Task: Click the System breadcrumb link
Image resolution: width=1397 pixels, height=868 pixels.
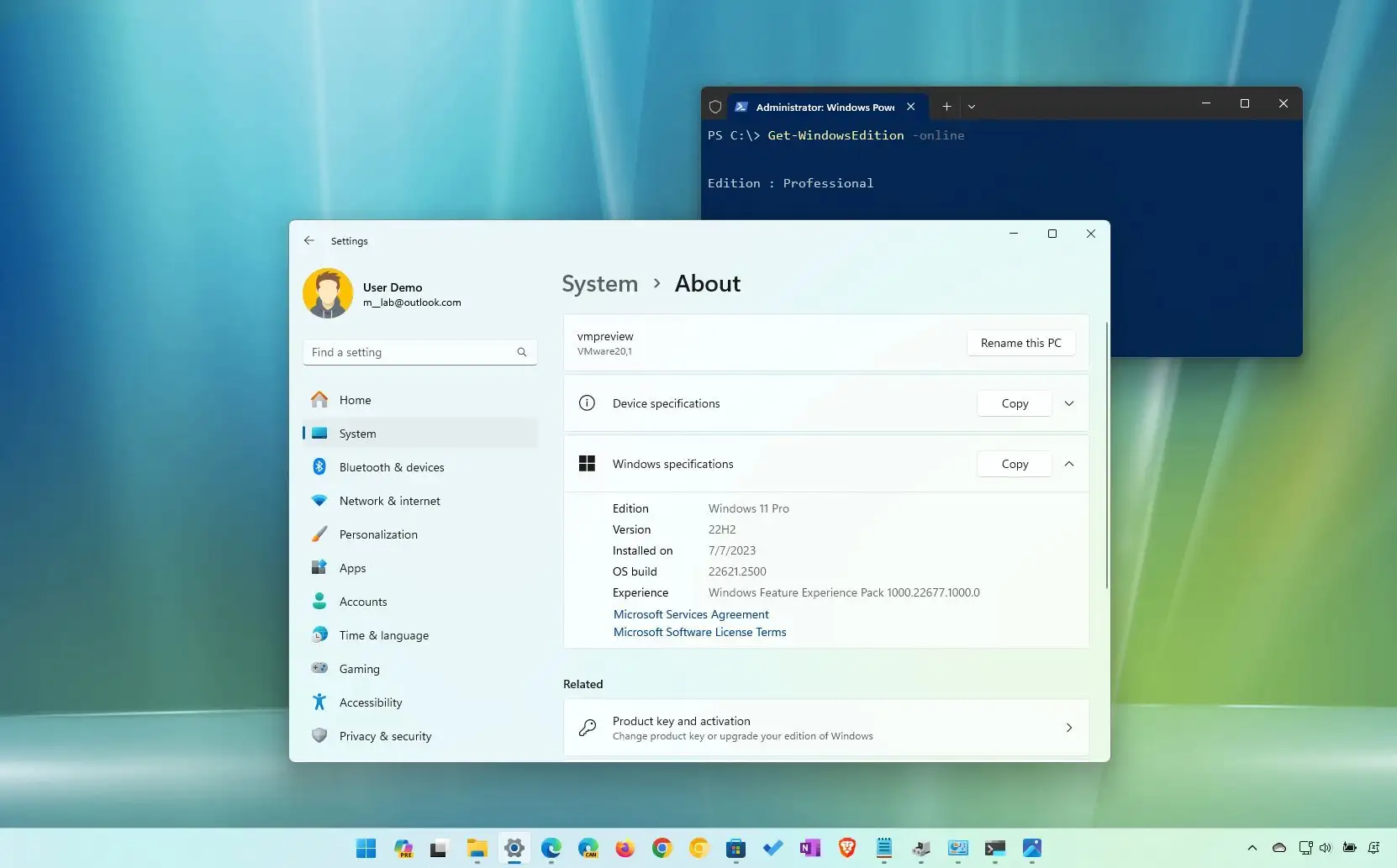Action: click(599, 284)
